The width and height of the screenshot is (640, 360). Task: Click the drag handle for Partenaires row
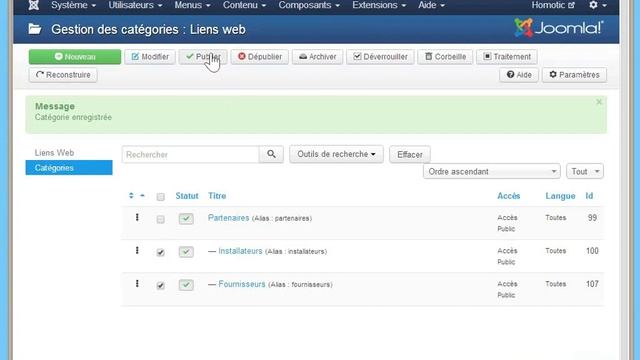pyautogui.click(x=137, y=218)
